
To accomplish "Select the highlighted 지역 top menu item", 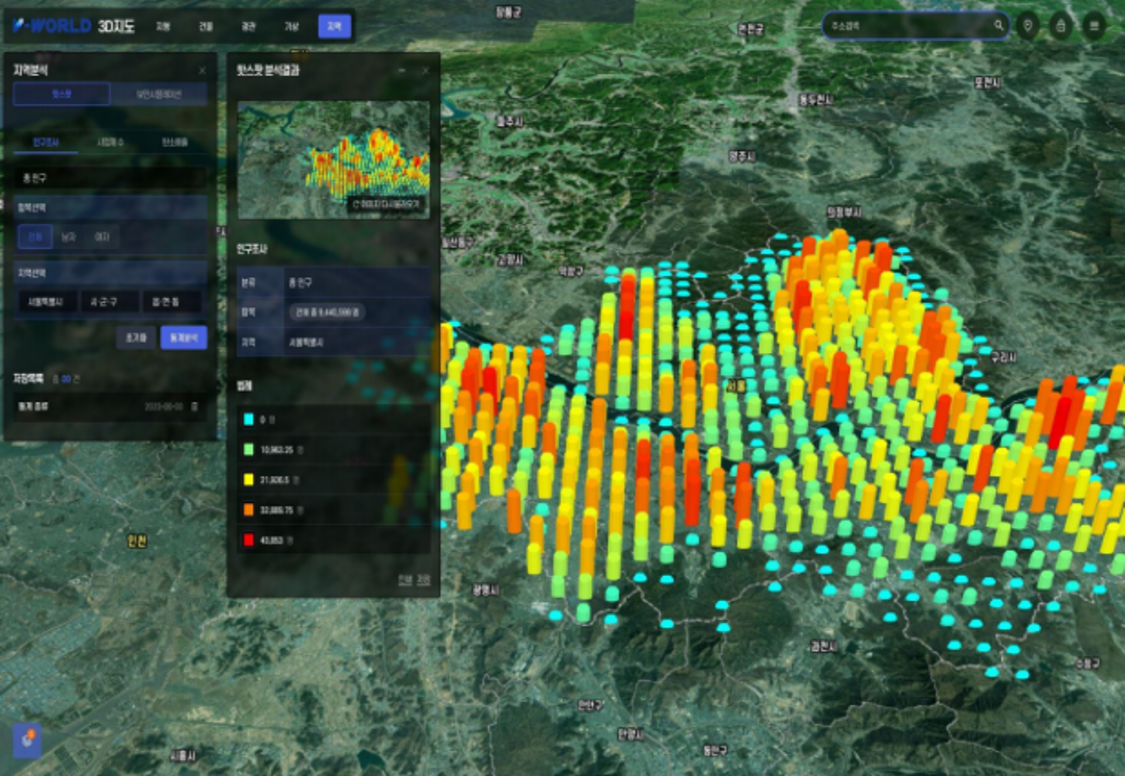I will click(334, 26).
